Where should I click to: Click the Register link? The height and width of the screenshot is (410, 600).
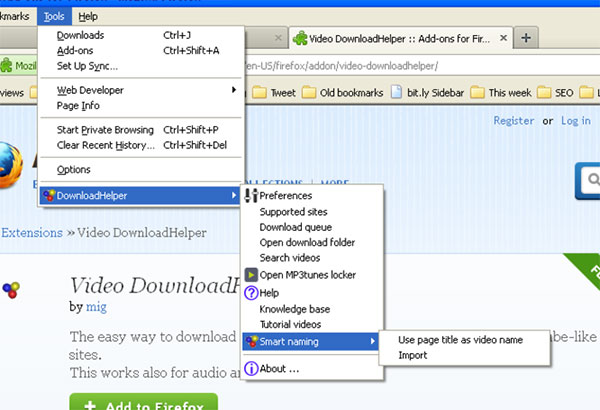tap(514, 121)
